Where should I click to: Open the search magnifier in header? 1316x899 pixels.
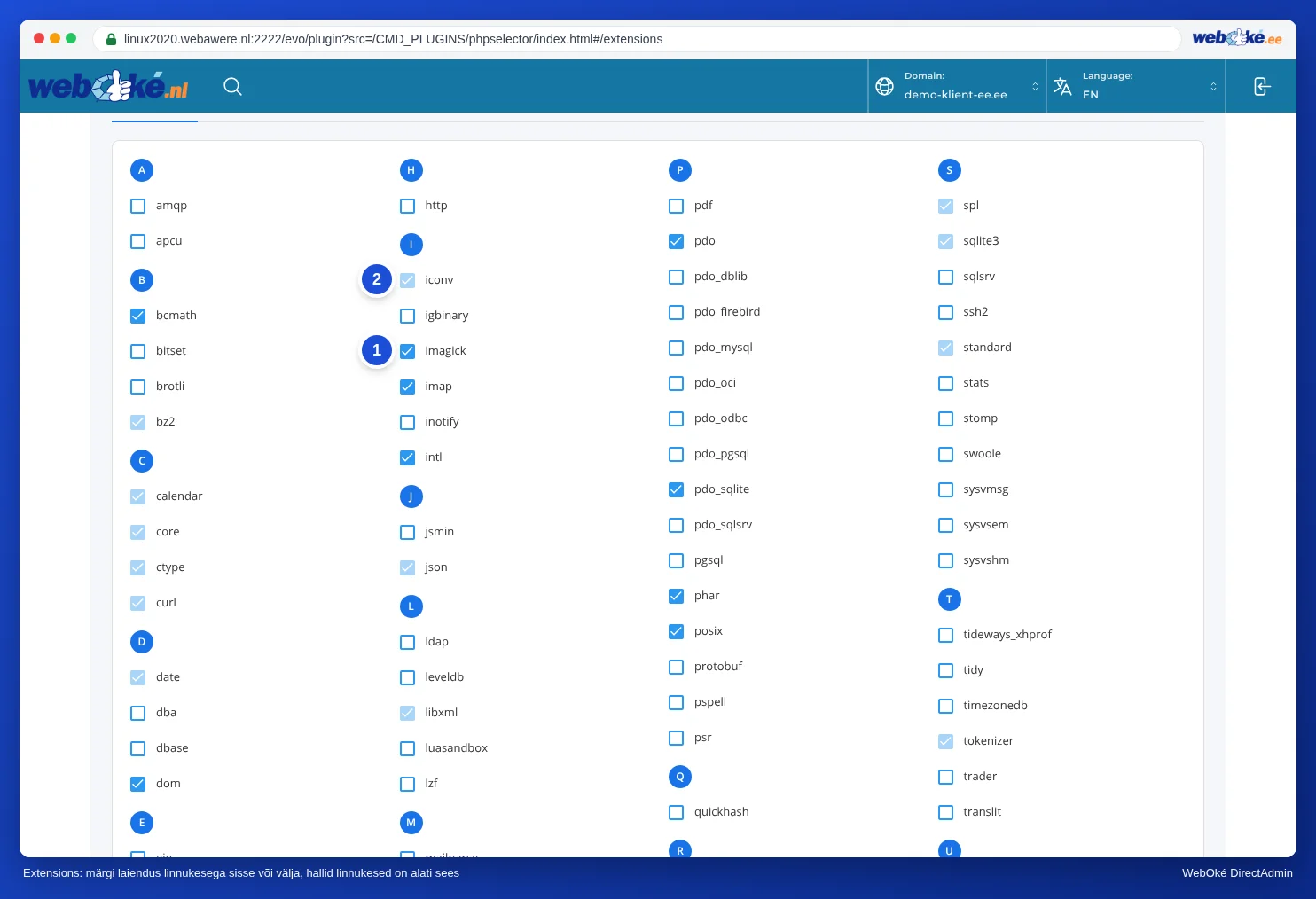click(232, 86)
